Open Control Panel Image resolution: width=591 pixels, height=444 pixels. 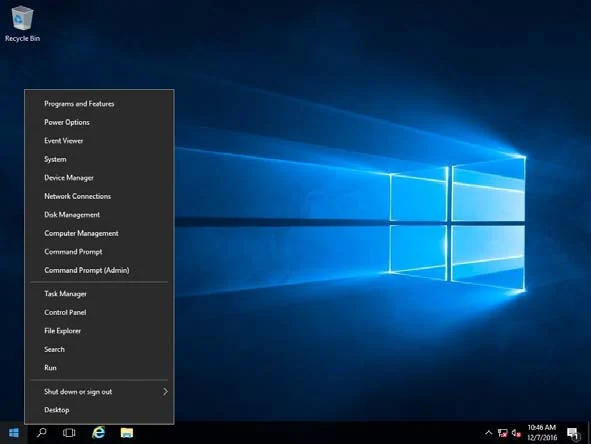(x=99, y=312)
